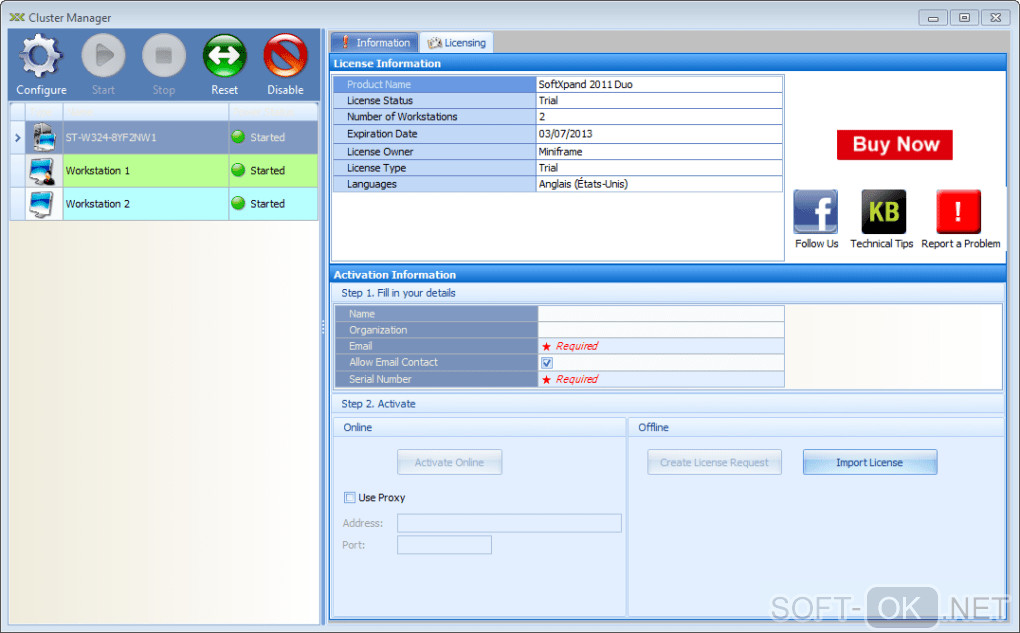Select the Workstation 2 name cell
Image resolution: width=1020 pixels, height=633 pixels.
[x=146, y=204]
